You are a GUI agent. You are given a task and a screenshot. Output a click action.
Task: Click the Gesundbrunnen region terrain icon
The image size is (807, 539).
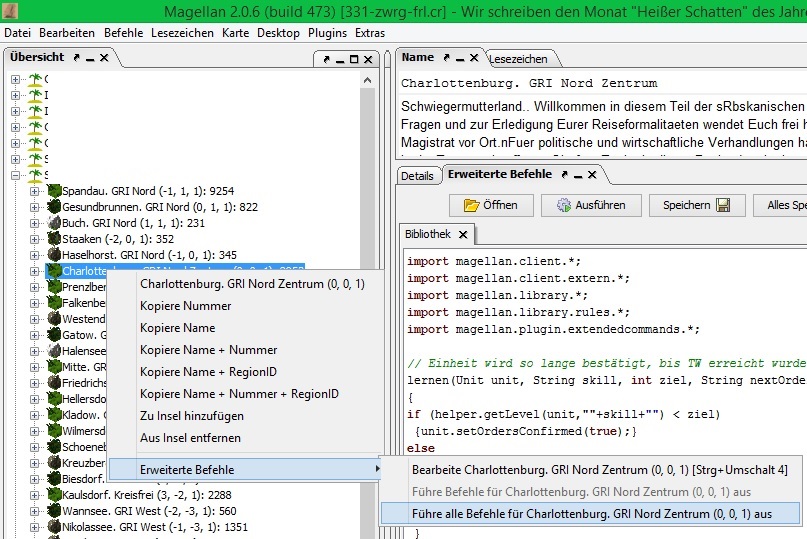pos(54,207)
